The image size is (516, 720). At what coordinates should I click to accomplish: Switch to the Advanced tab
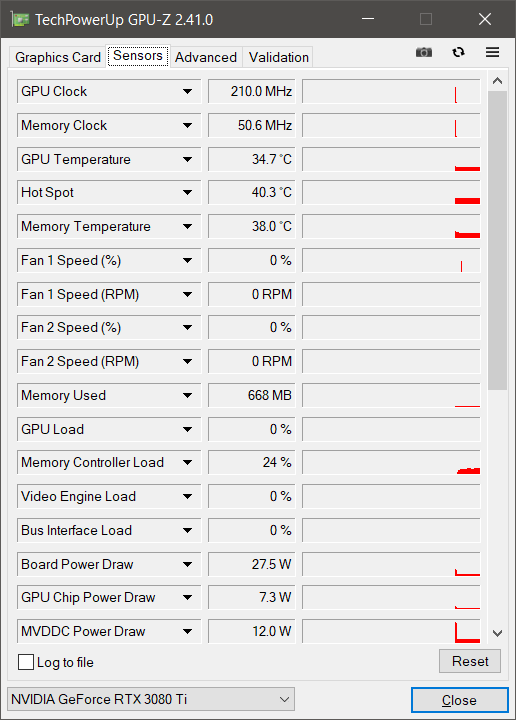206,57
